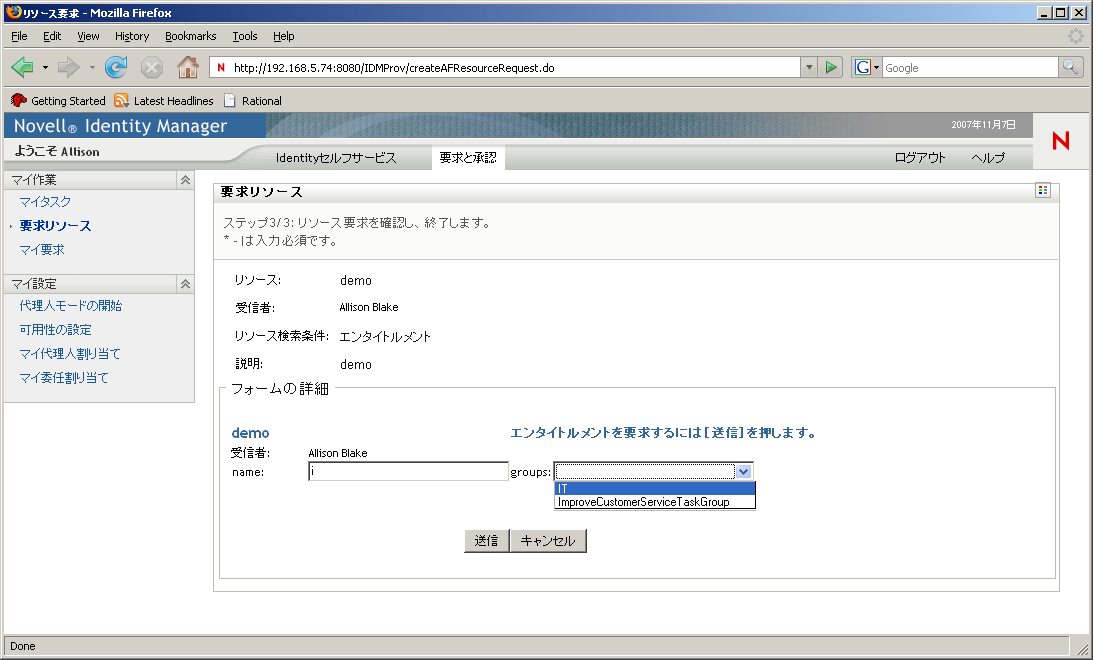The height and width of the screenshot is (660, 1093).
Task: Open the View menu
Action: pos(88,36)
